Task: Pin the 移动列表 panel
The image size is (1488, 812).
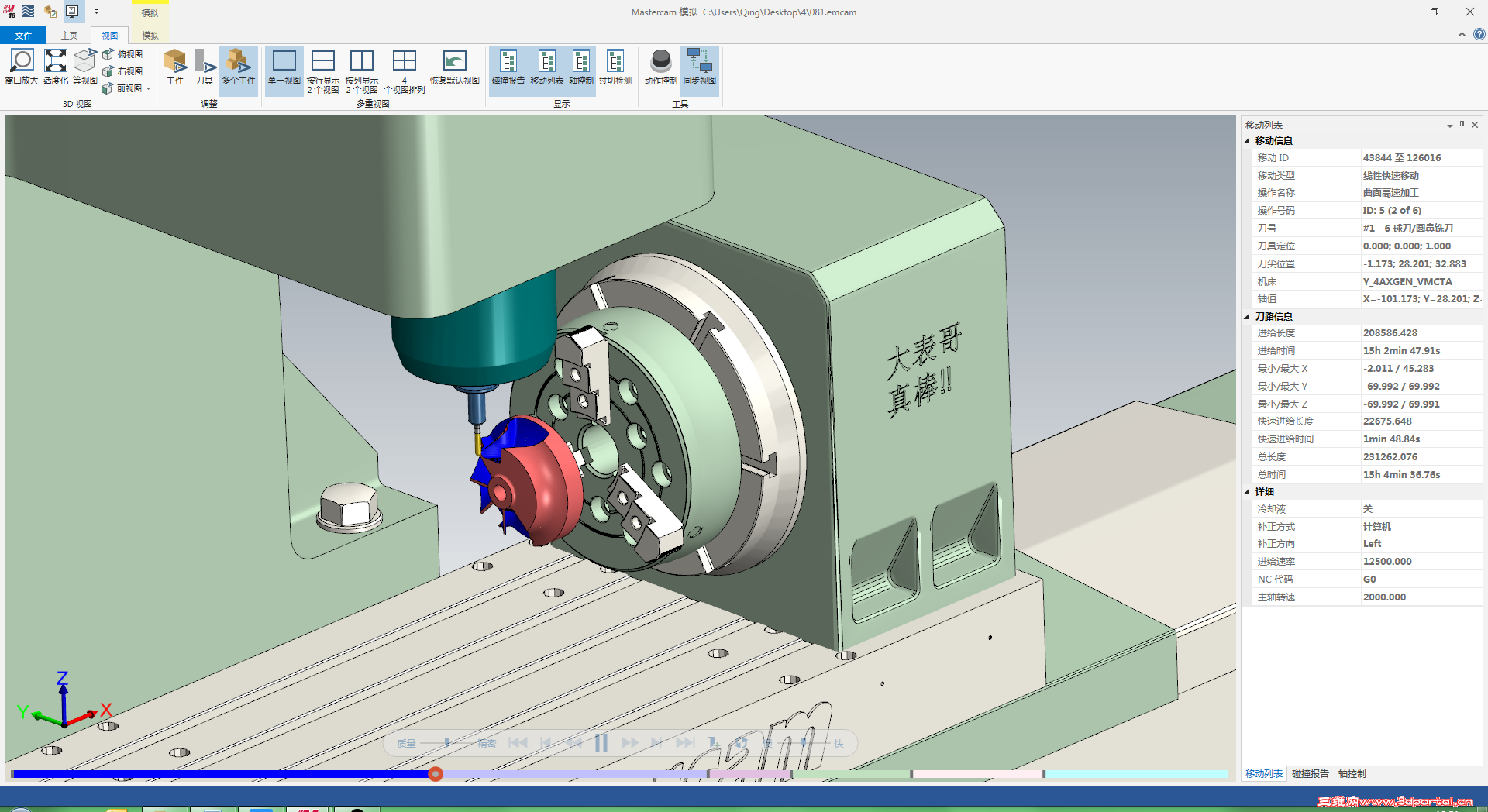Action: (1462, 125)
